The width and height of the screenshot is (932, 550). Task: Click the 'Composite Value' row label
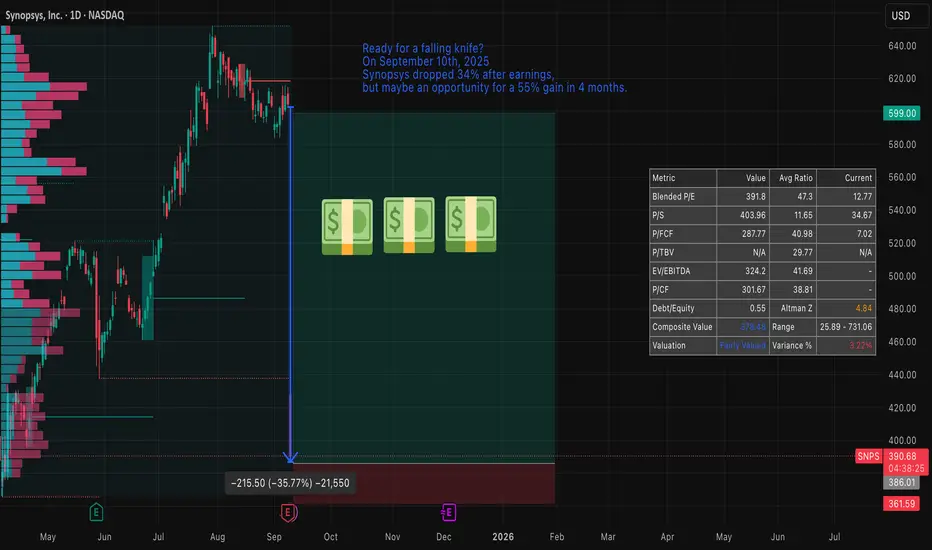(x=682, y=326)
